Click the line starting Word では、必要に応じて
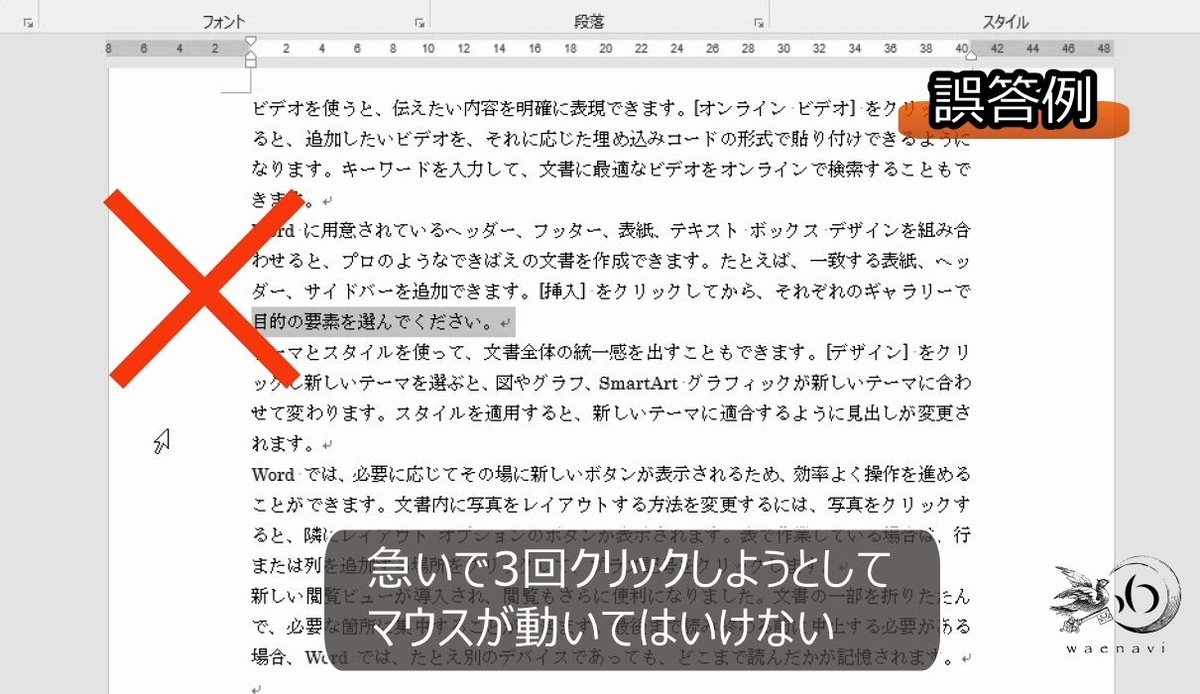Viewport: 1200px width, 694px height. point(610,474)
